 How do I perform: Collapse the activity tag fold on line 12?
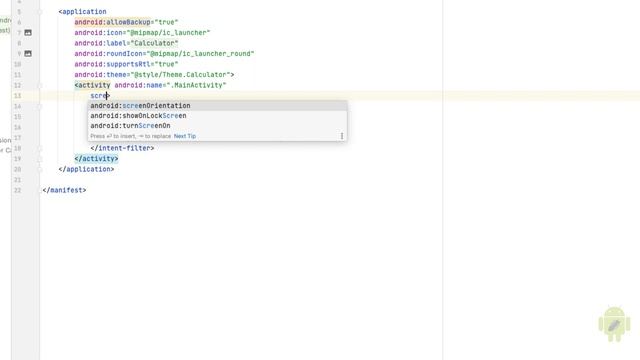point(40,85)
